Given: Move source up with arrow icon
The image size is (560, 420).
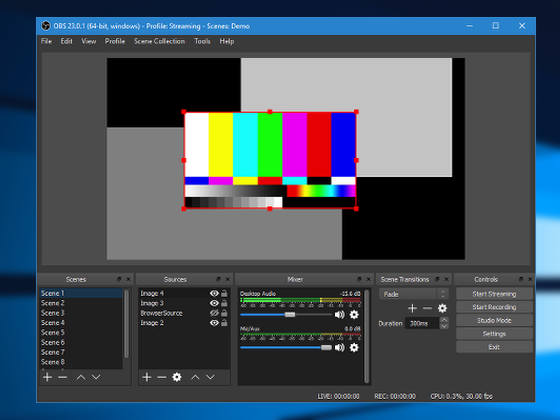Looking at the screenshot, I should pos(195,377).
